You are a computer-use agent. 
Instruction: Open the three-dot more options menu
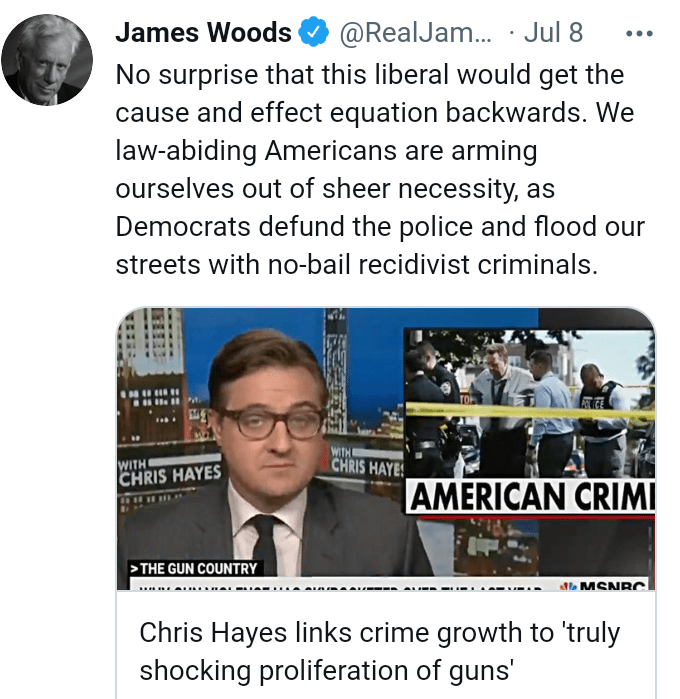click(x=639, y=33)
